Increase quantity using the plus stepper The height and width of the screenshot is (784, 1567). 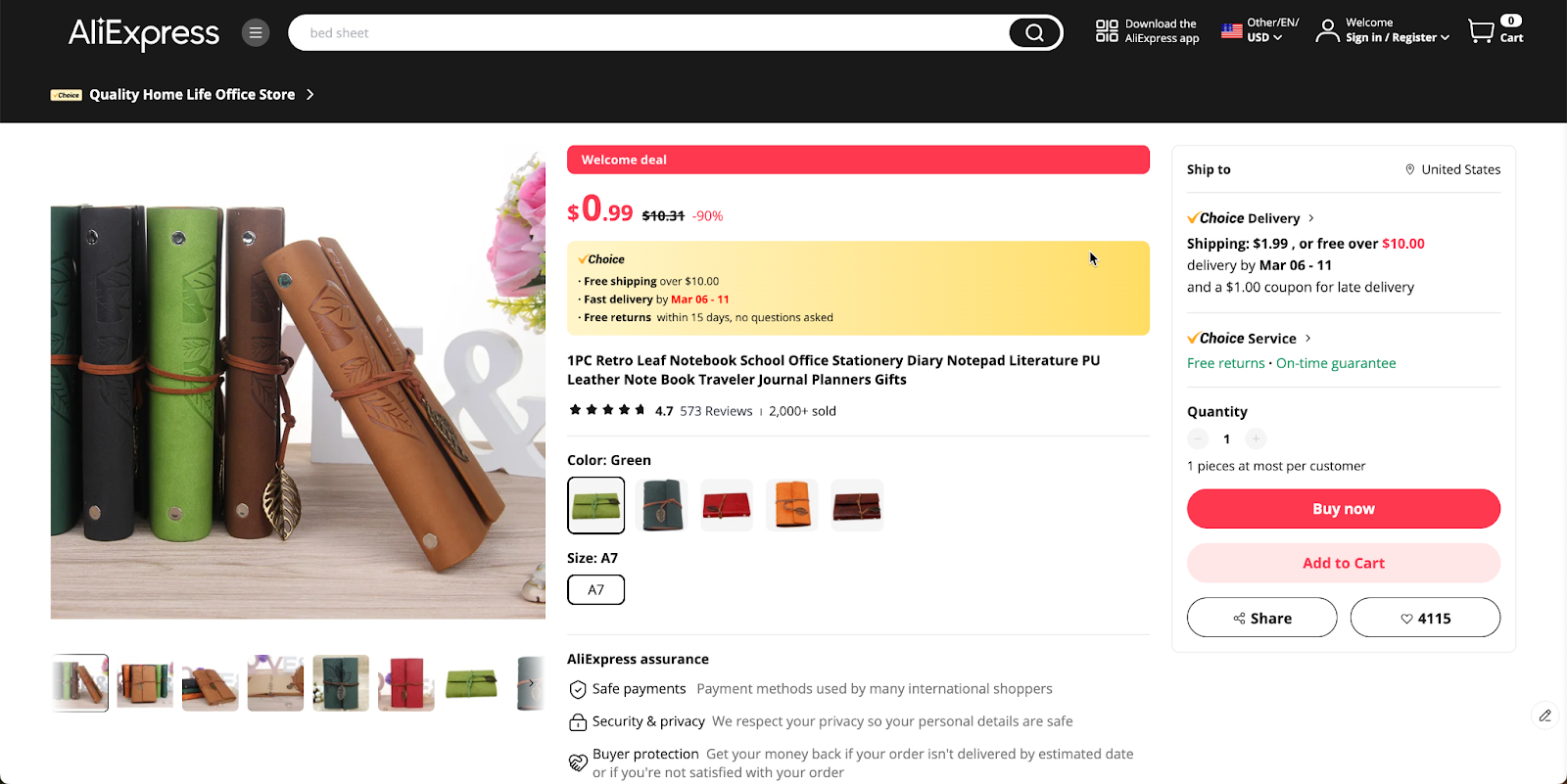click(x=1255, y=438)
